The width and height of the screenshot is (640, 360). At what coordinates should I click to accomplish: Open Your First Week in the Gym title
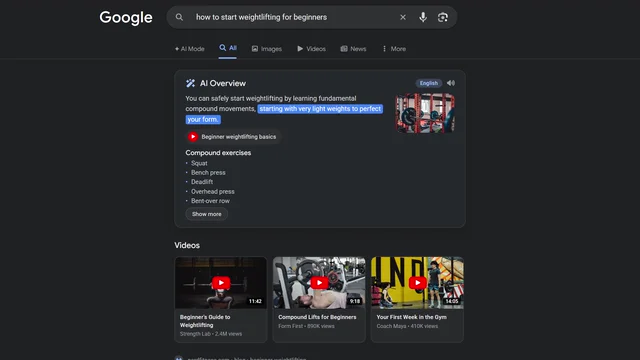click(x=411, y=317)
